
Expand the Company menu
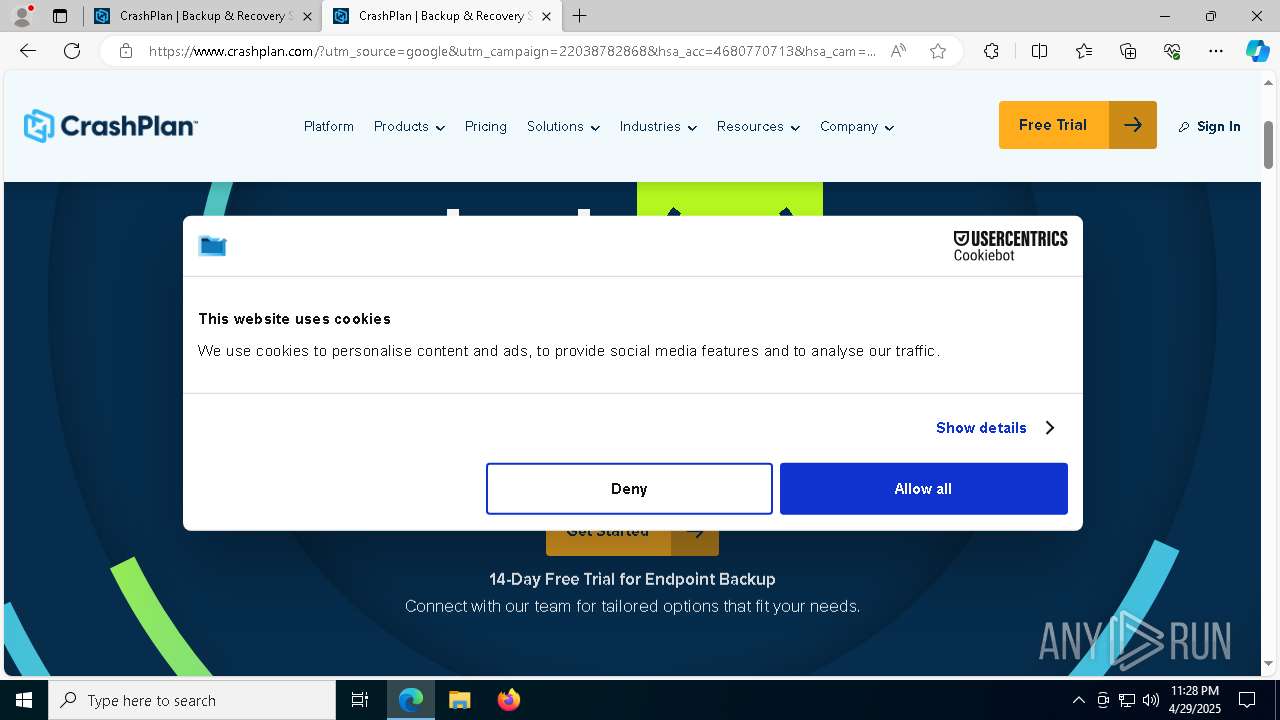pos(857,126)
